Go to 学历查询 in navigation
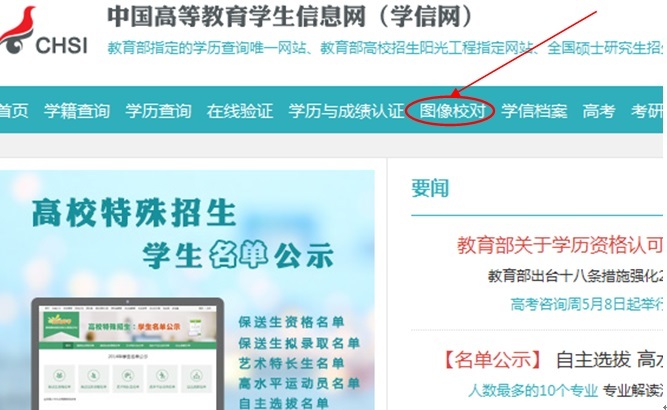Screen dimensions: 667x410 [158, 111]
